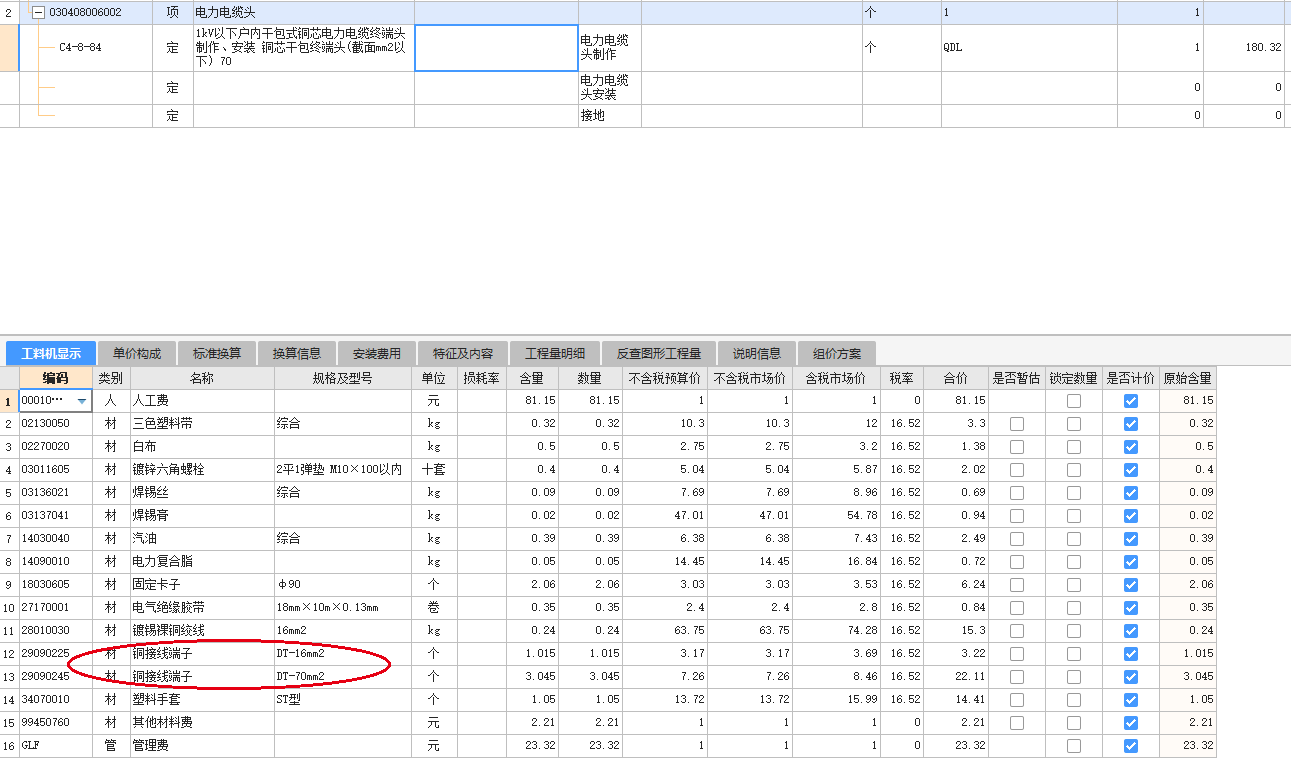Click the QDL quantity expression cell
The width and height of the screenshot is (1291, 770).
(1029, 48)
